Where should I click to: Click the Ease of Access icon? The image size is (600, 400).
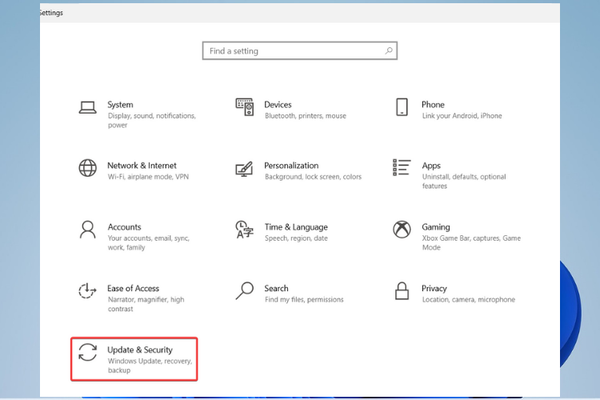88,291
